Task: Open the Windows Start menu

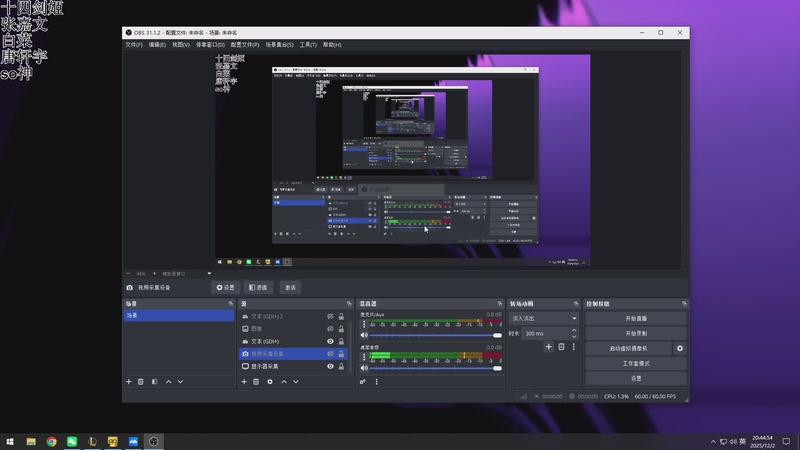Action: click(x=10, y=442)
